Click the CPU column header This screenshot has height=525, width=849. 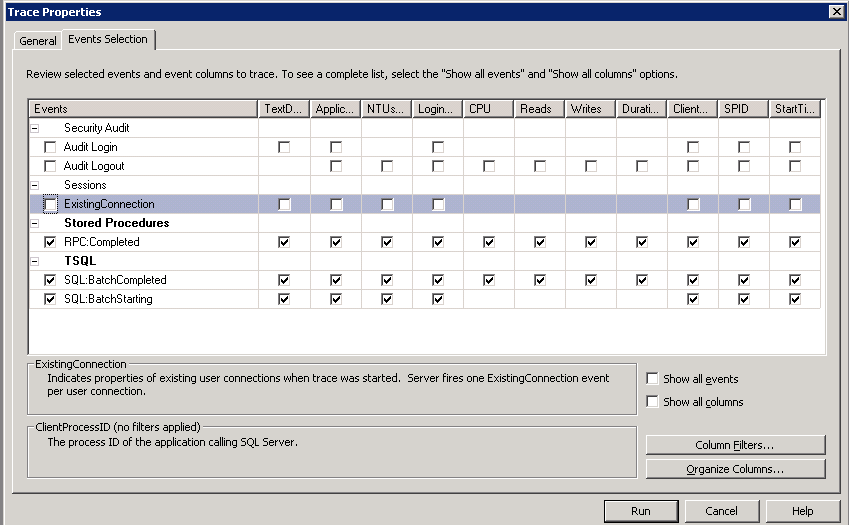coord(488,109)
